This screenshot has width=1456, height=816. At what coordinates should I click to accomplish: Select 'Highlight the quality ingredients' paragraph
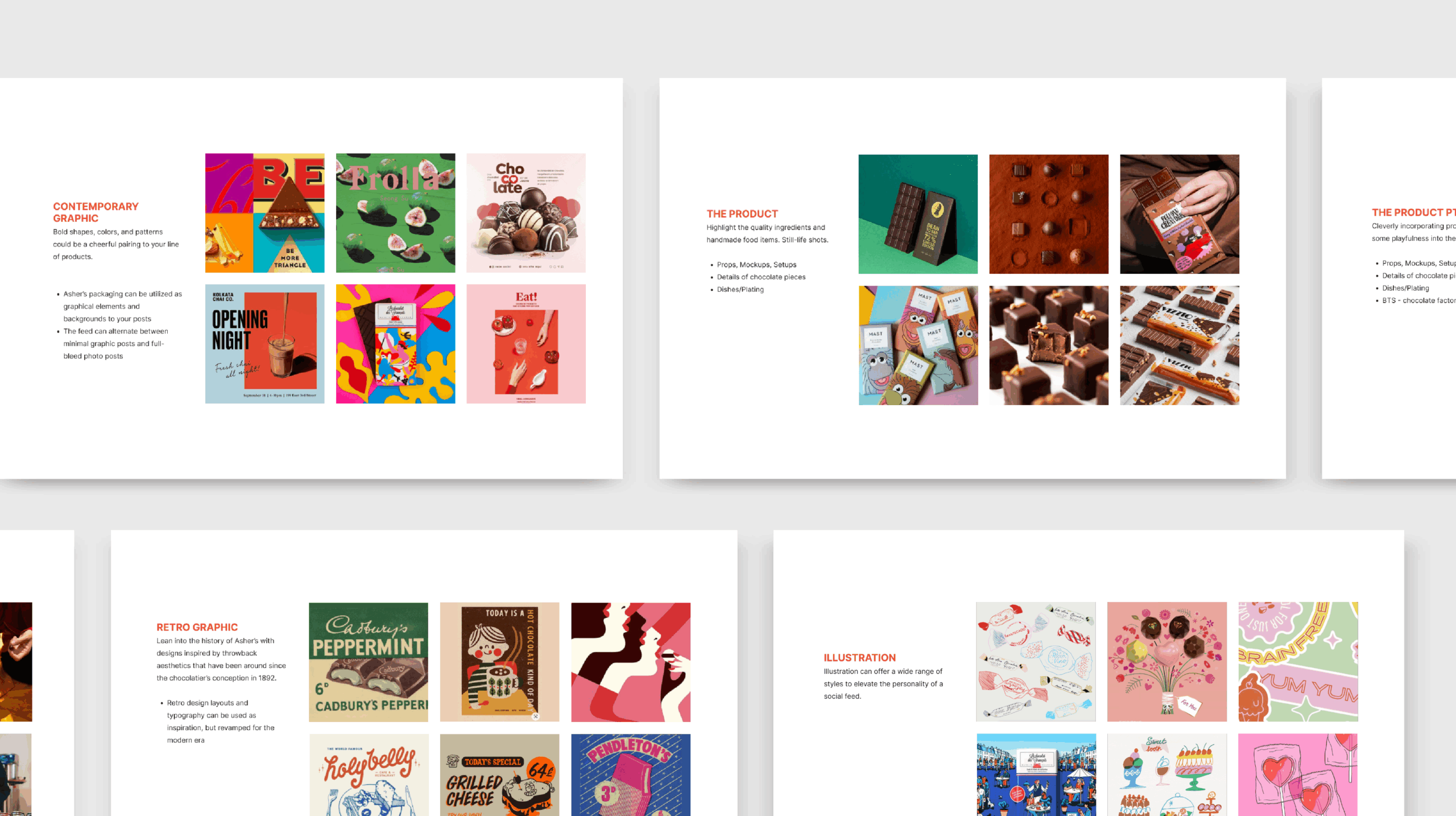pos(767,233)
